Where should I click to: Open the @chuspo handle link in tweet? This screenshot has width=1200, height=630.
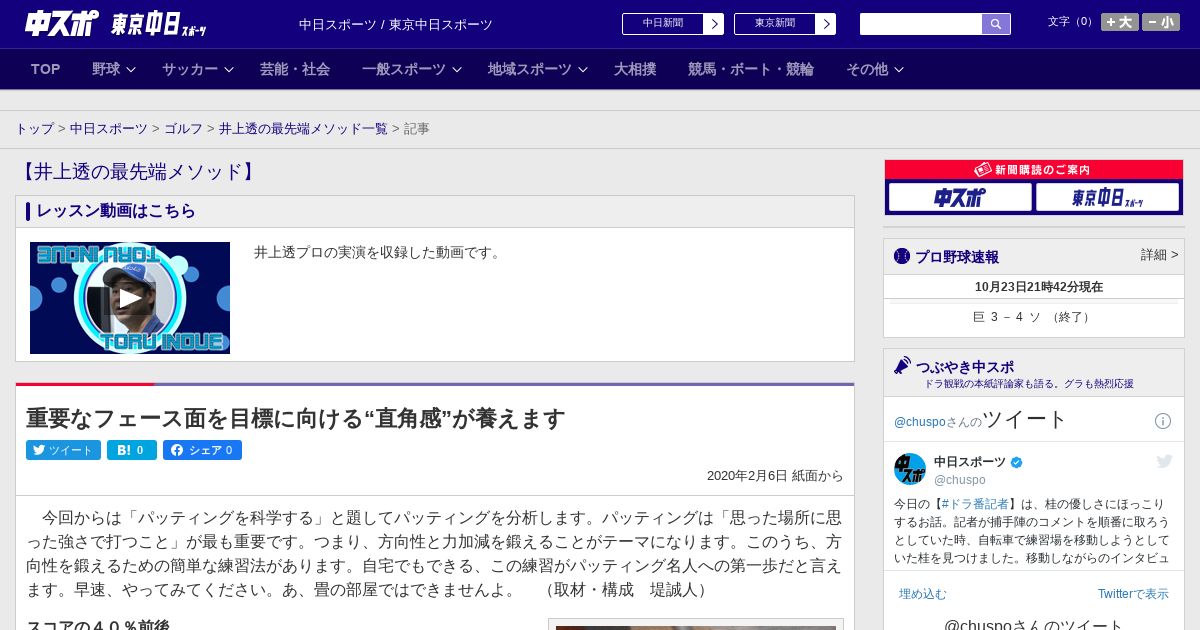pyautogui.click(x=960, y=480)
